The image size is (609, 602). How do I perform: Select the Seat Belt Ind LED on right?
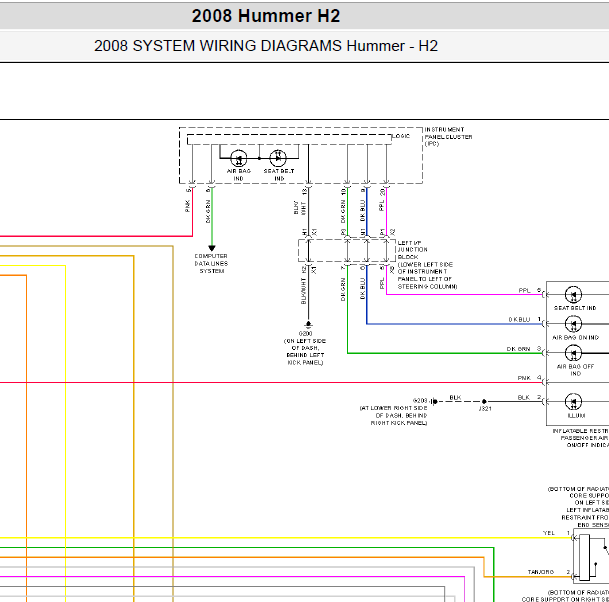(x=574, y=295)
